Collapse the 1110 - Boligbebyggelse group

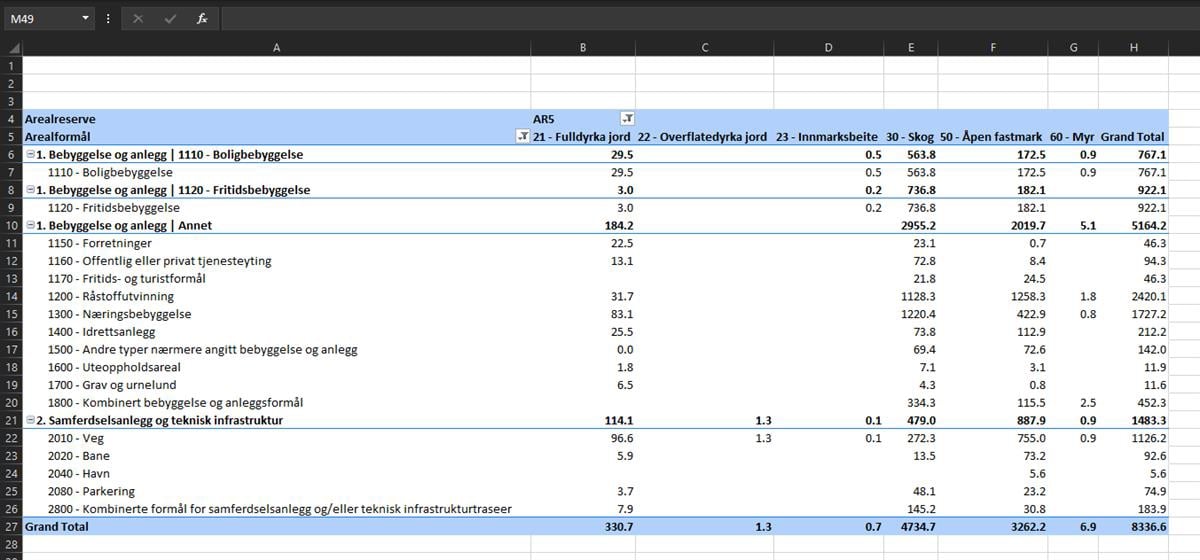[30, 155]
